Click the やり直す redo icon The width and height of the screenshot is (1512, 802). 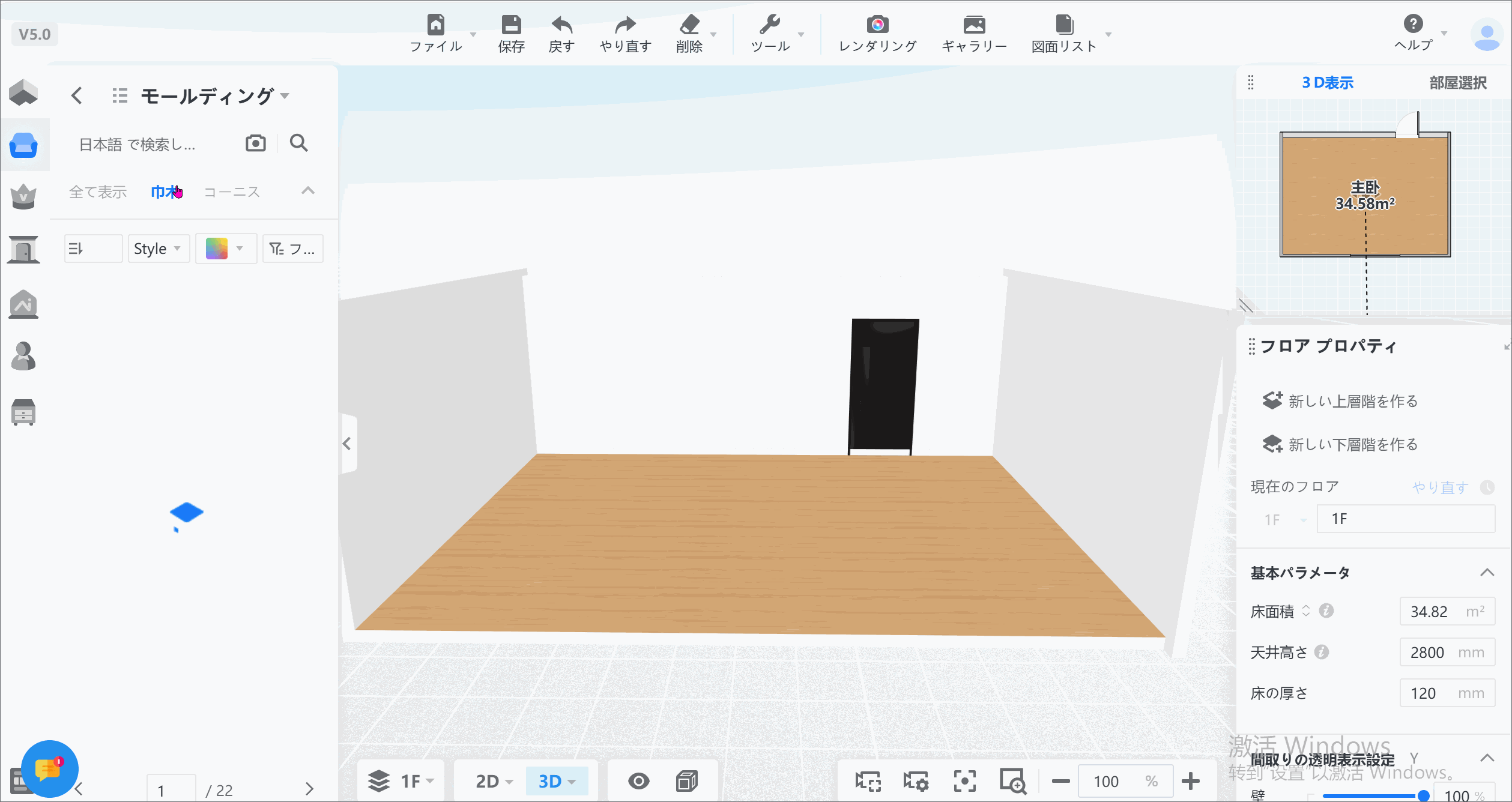point(625,25)
